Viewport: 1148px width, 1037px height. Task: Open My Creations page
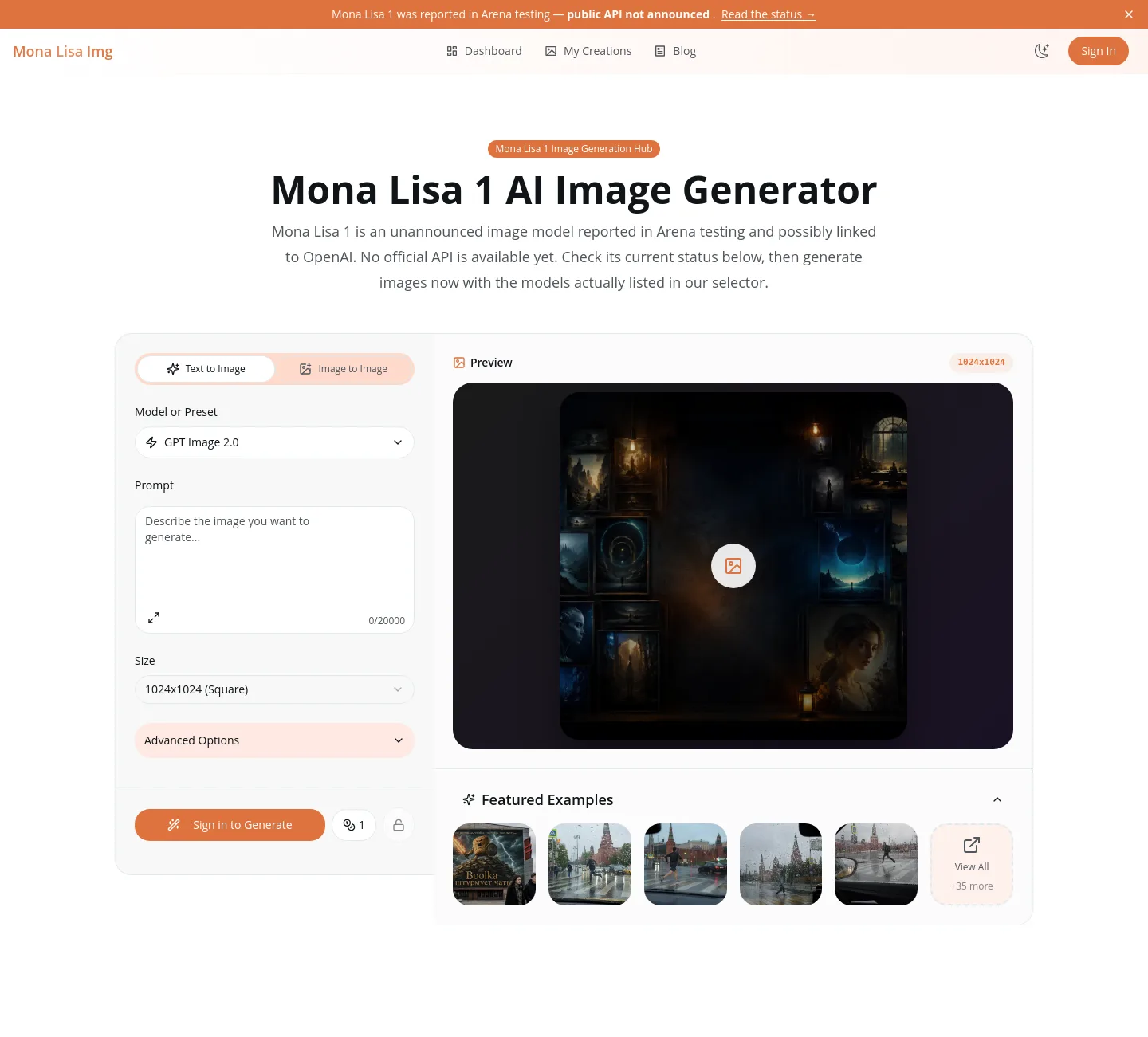pos(588,51)
